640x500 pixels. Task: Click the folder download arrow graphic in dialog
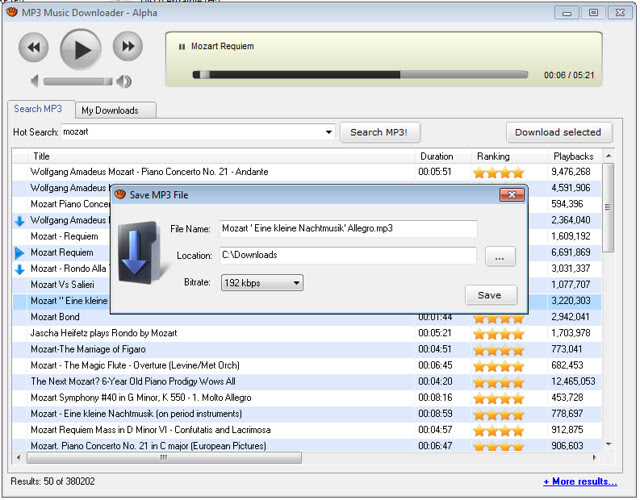pyautogui.click(x=140, y=253)
